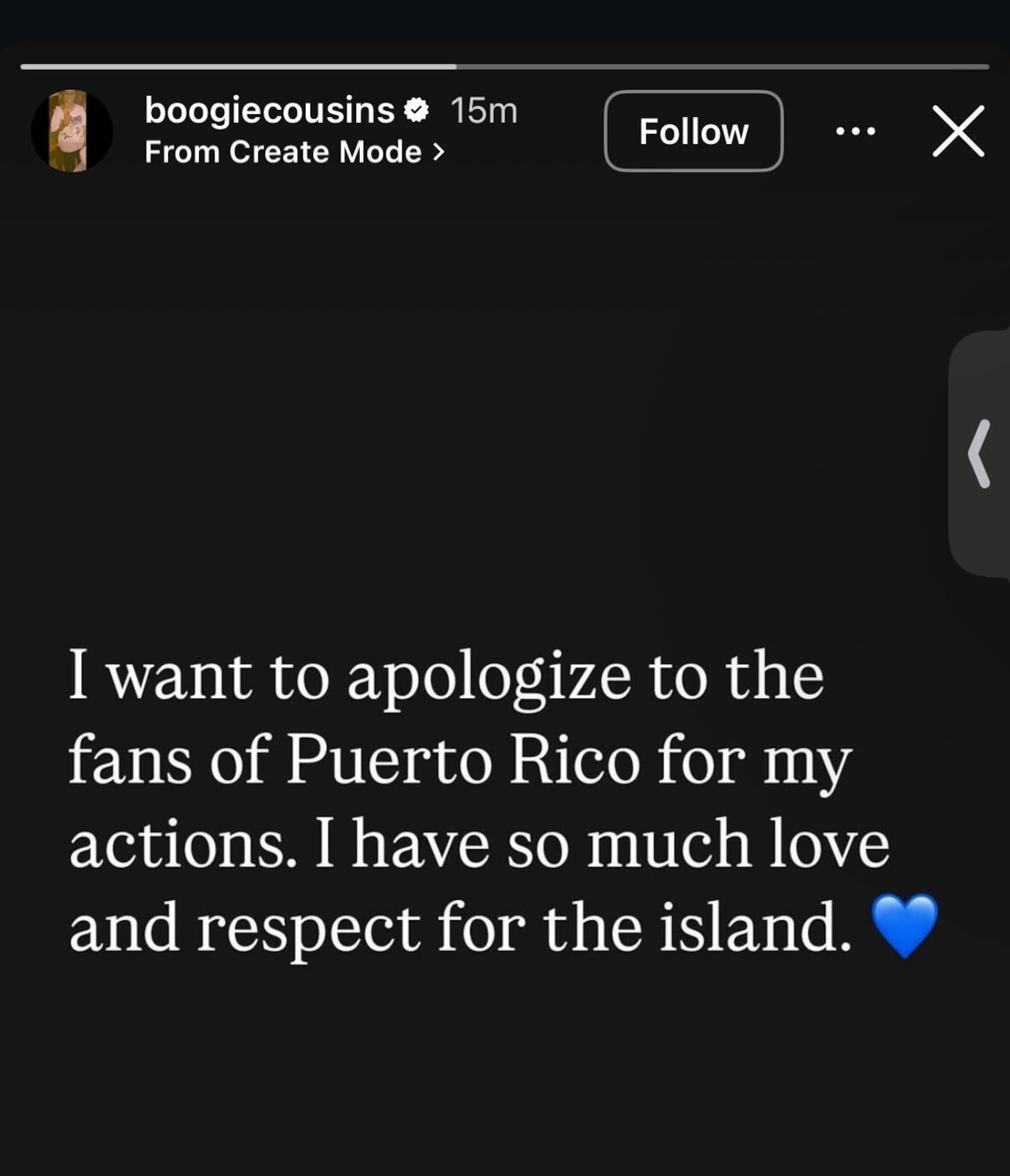This screenshot has width=1010, height=1176.
Task: Expand the side panel arrow handle
Action: point(979,454)
